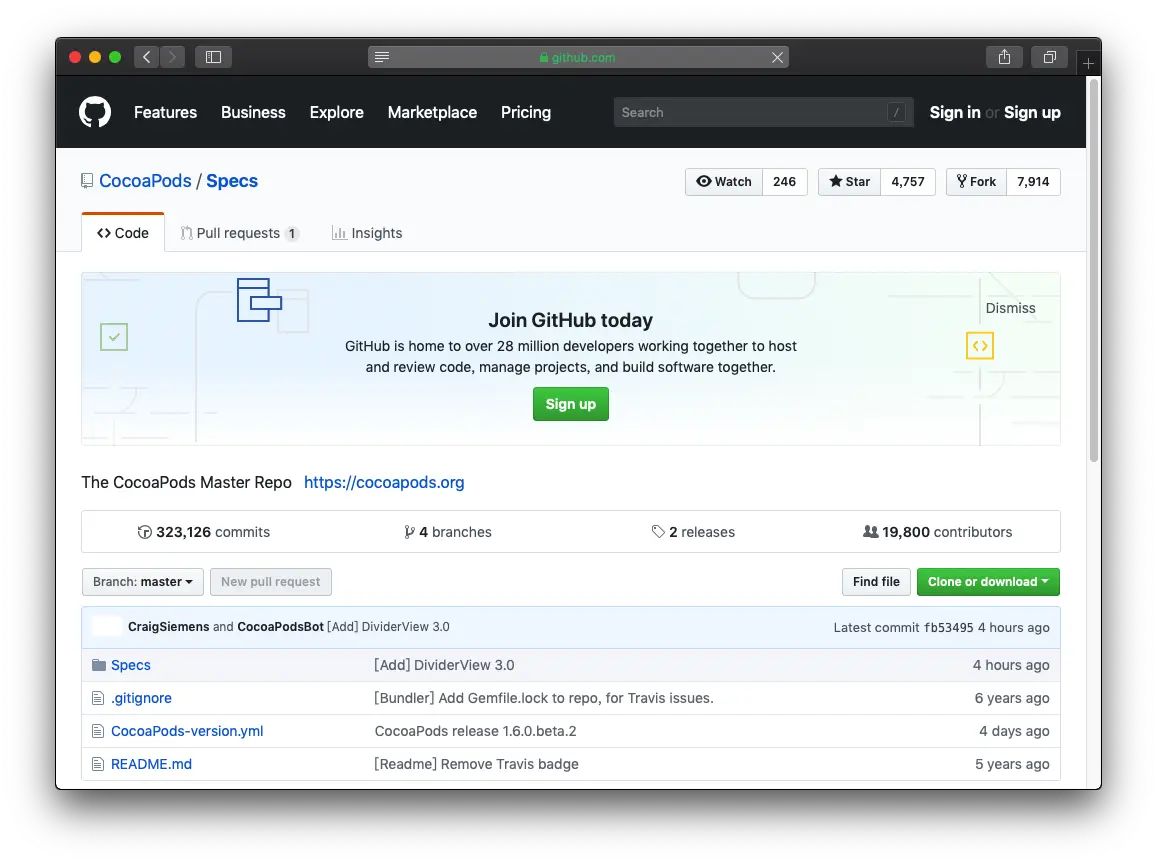Screen dimensions: 1157x863
Task: Click the latest commit author avatar
Action: [107, 626]
